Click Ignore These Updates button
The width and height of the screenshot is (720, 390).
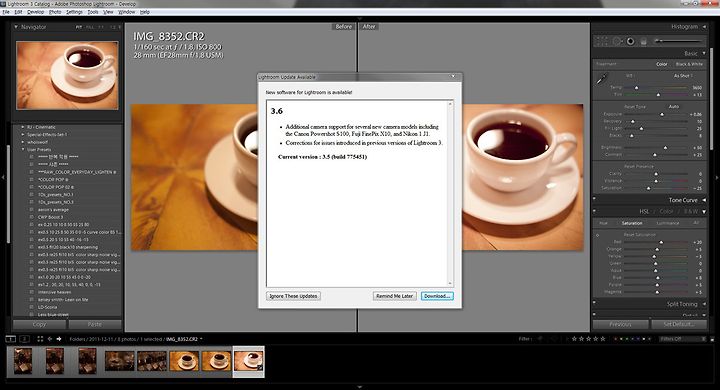click(x=293, y=296)
